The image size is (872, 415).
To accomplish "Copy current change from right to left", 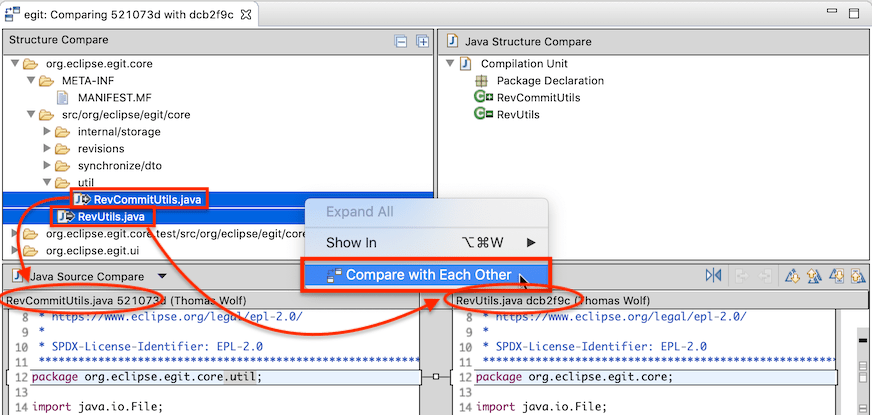I will (x=765, y=275).
